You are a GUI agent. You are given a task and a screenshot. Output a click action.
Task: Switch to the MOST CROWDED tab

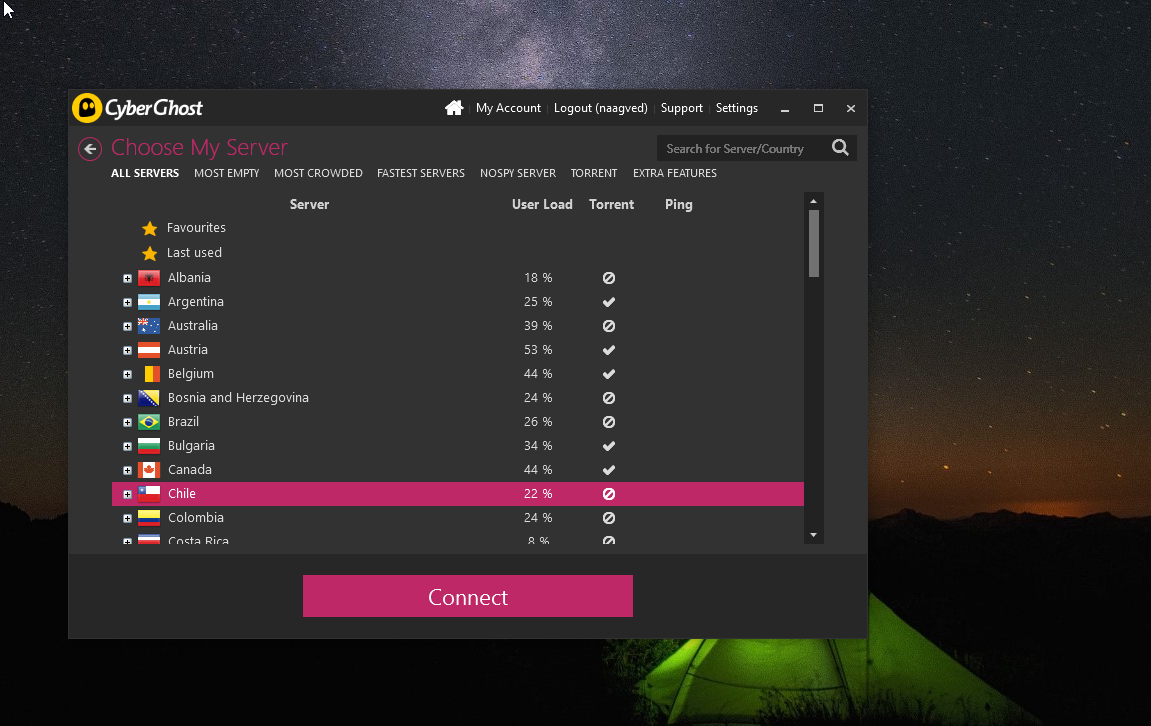318,173
